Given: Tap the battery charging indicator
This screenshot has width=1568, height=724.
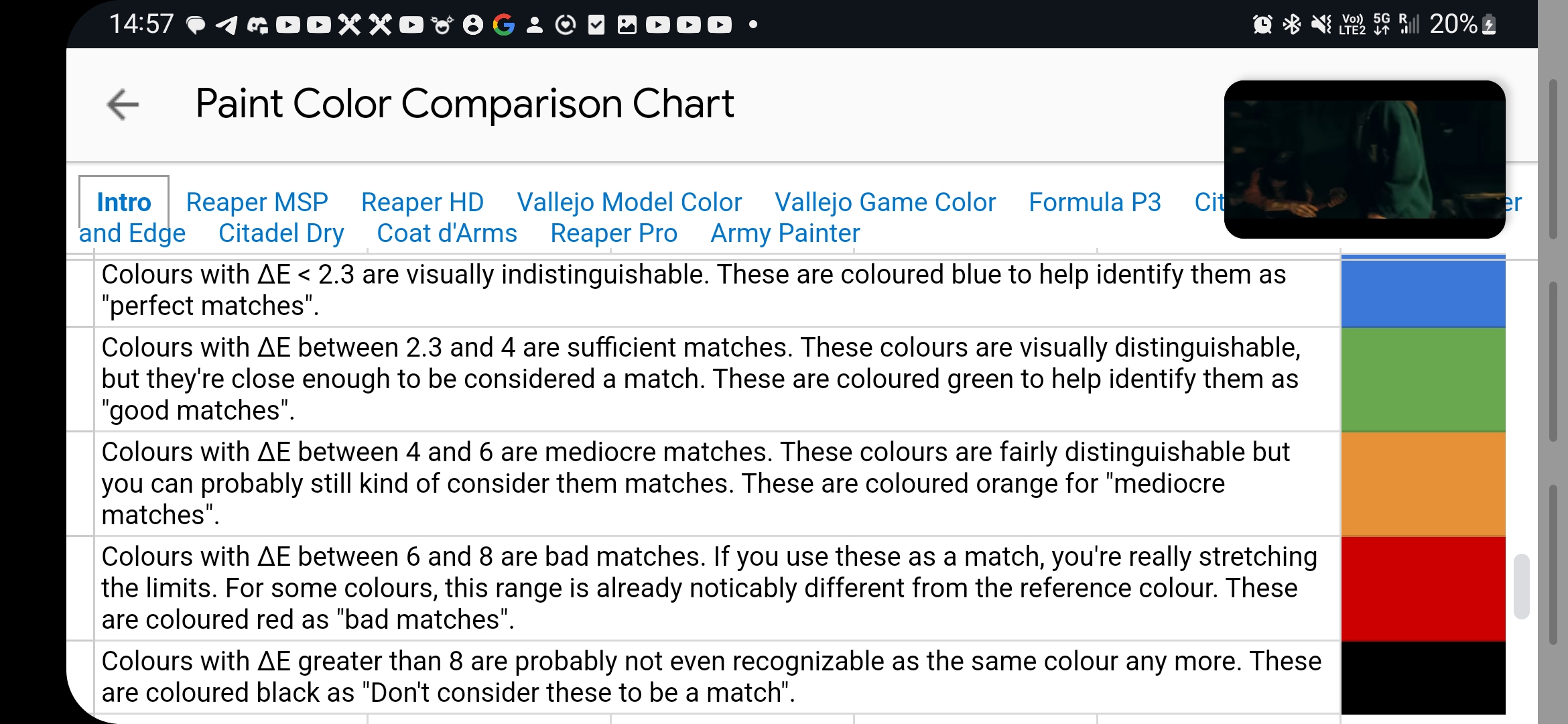Looking at the screenshot, I should [1489, 25].
